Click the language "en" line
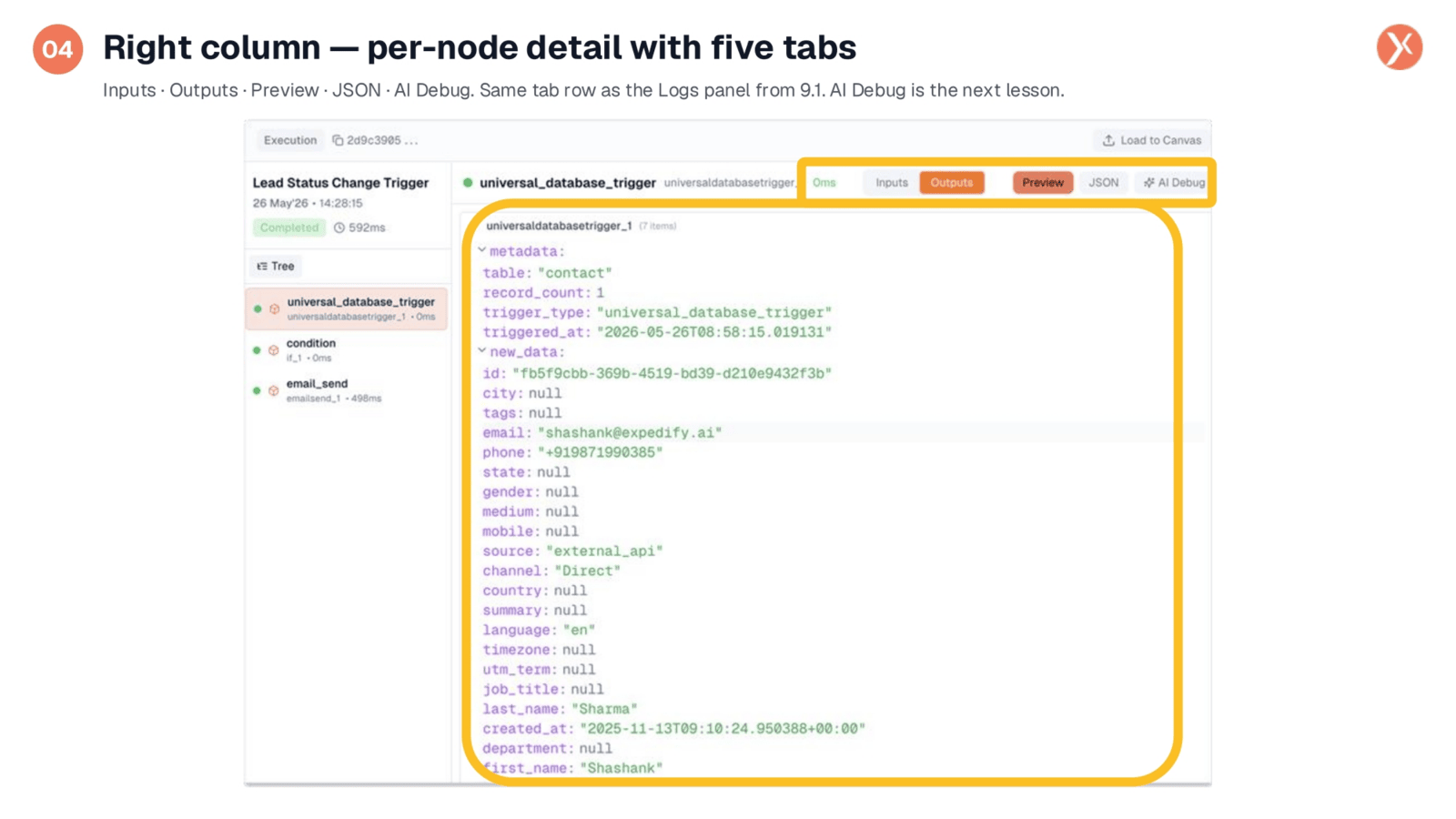Image resolution: width=1456 pixels, height=819 pixels. click(539, 631)
